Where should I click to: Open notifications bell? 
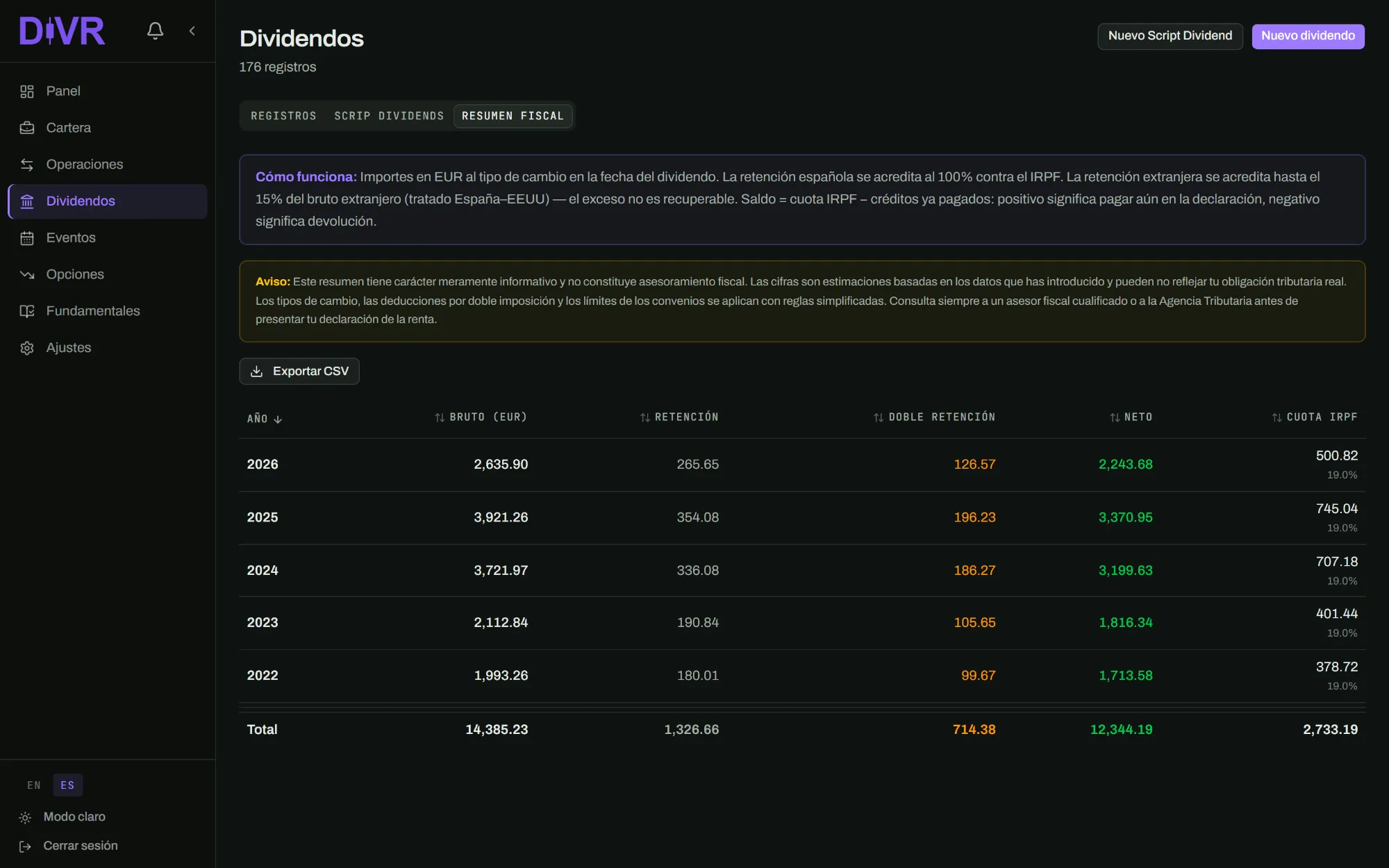point(155,31)
